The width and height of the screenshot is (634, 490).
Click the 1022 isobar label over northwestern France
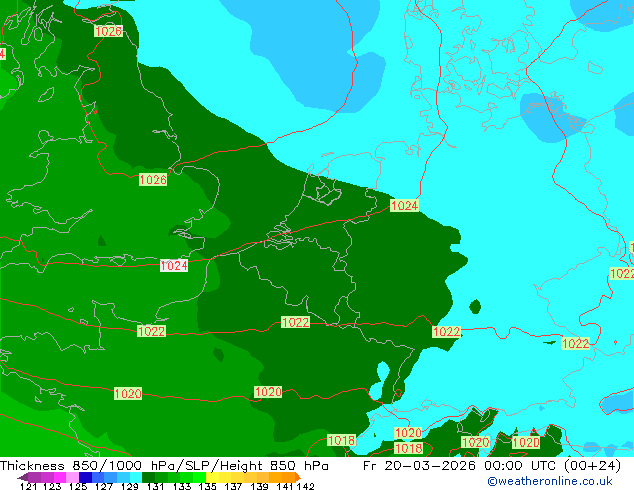151,331
